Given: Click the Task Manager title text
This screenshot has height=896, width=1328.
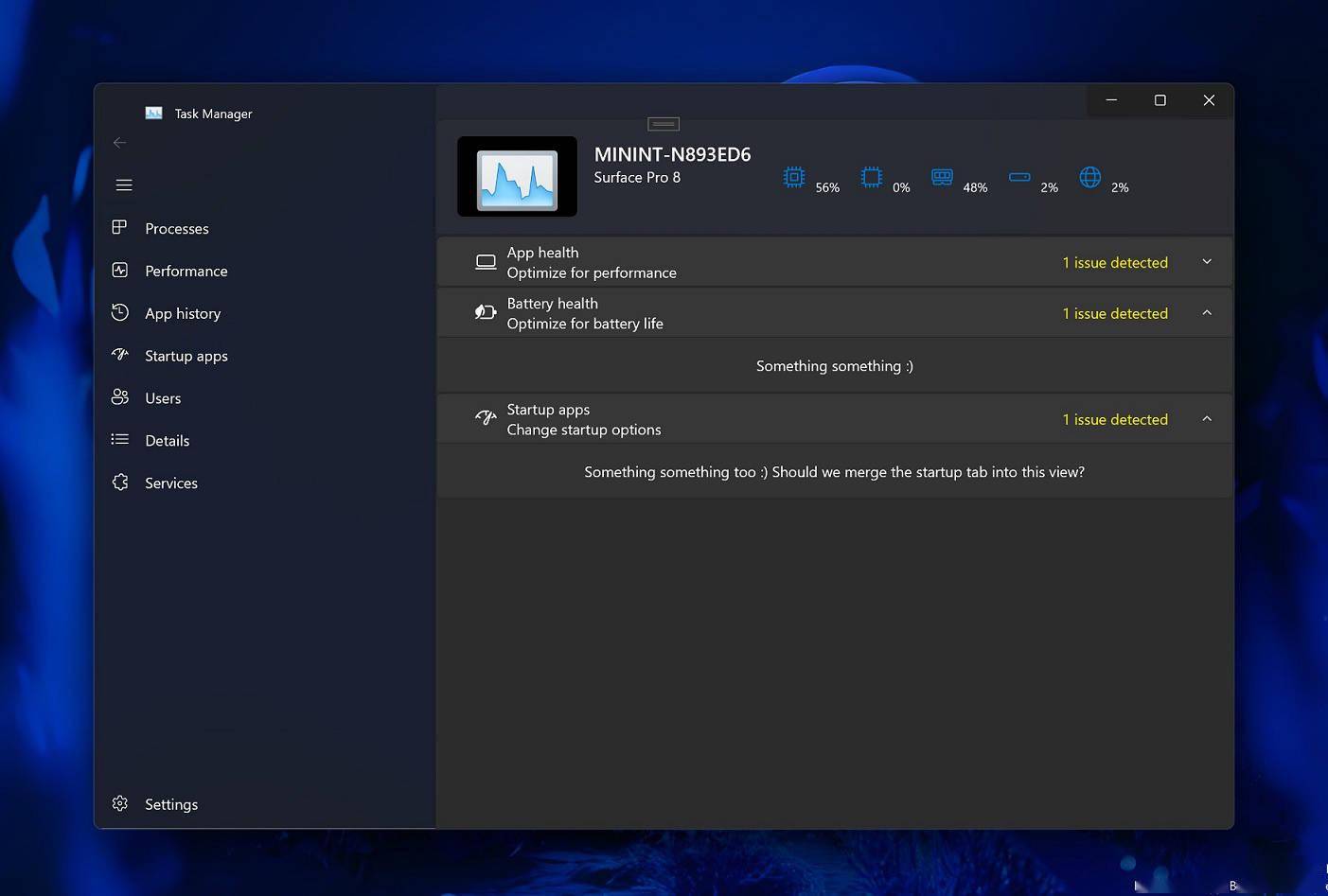Looking at the screenshot, I should point(213,114).
